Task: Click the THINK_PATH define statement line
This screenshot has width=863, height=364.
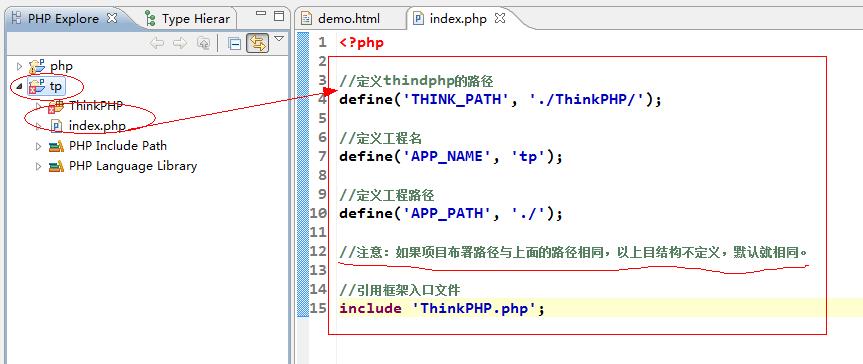Action: pyautogui.click(x=500, y=100)
